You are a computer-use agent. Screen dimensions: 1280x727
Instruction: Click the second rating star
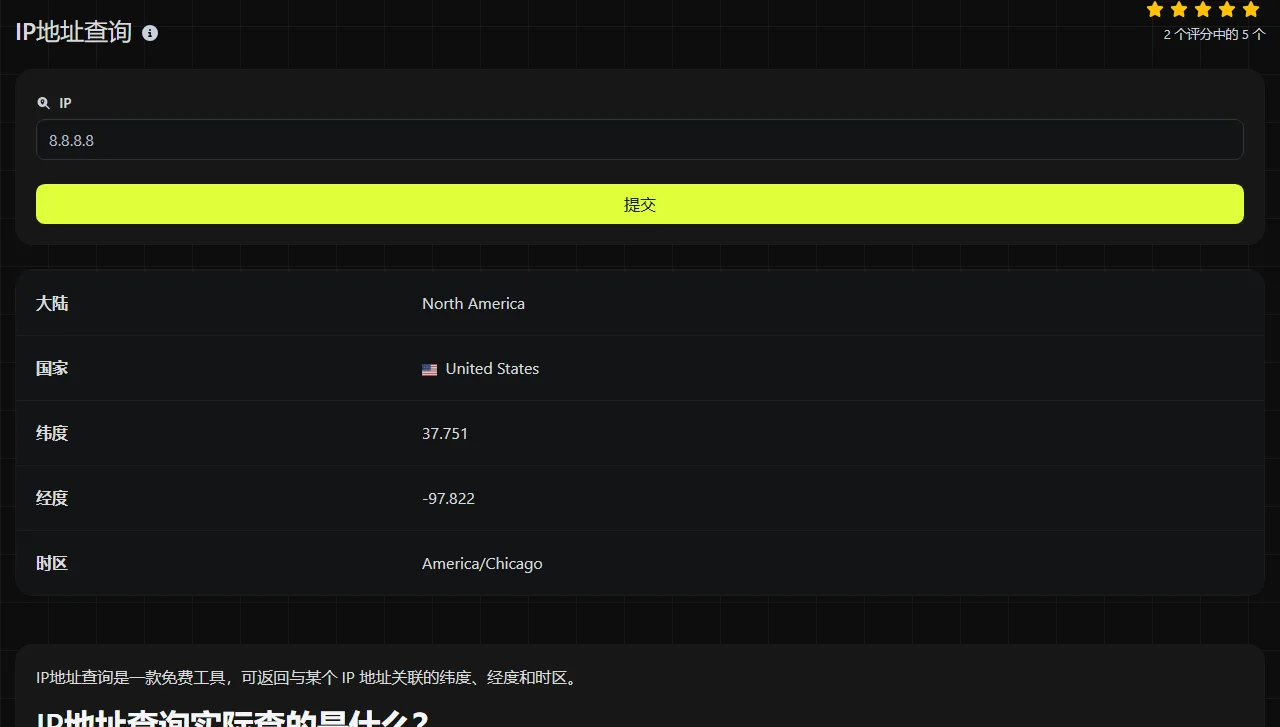1179,10
